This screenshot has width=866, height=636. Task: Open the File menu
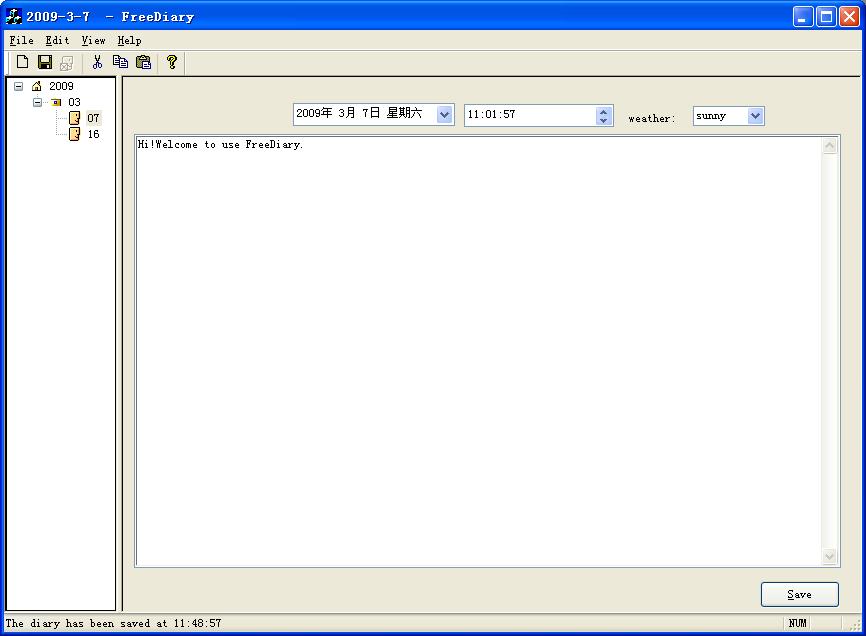point(22,40)
